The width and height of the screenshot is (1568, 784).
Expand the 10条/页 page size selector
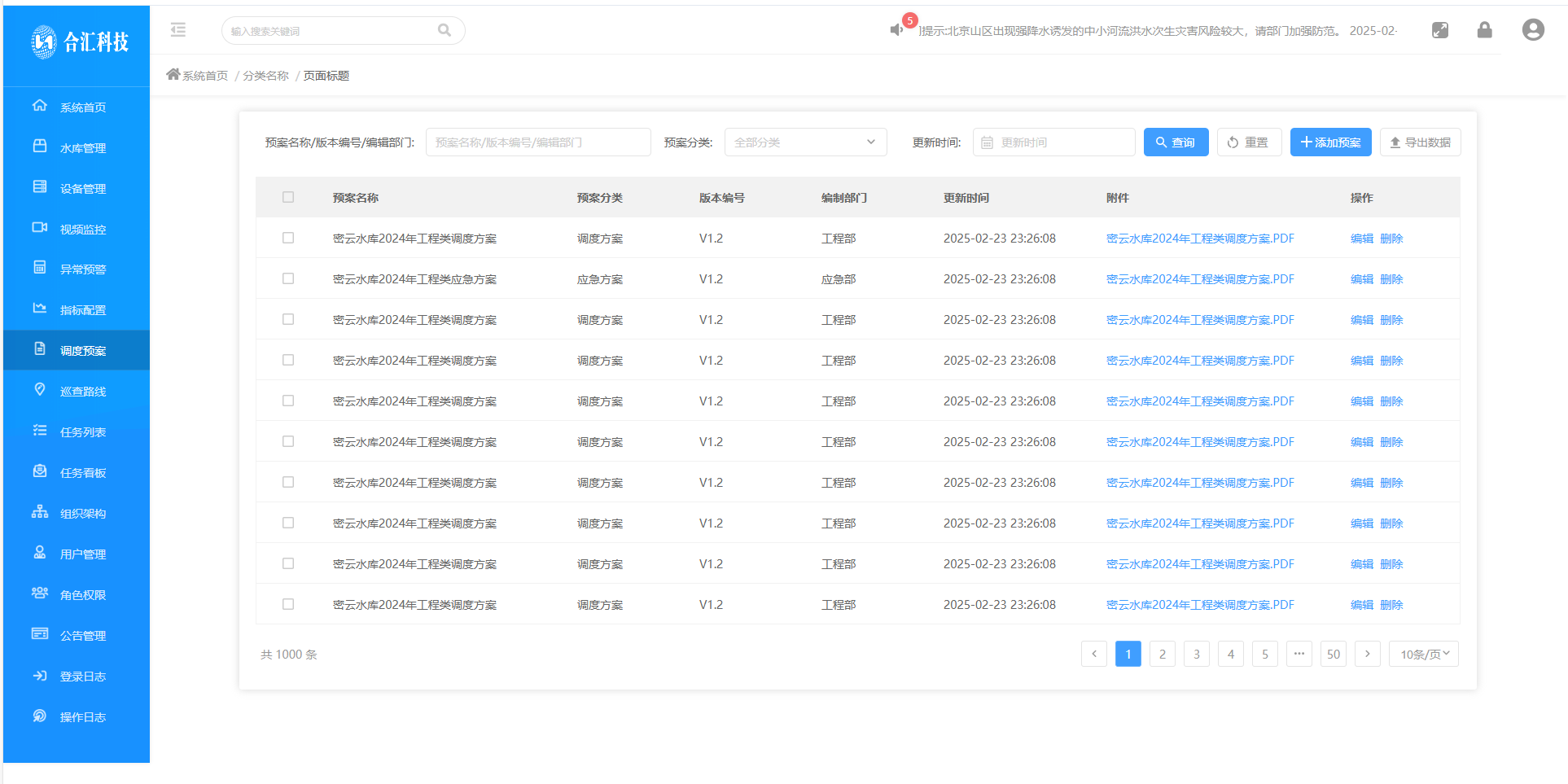(x=1424, y=654)
